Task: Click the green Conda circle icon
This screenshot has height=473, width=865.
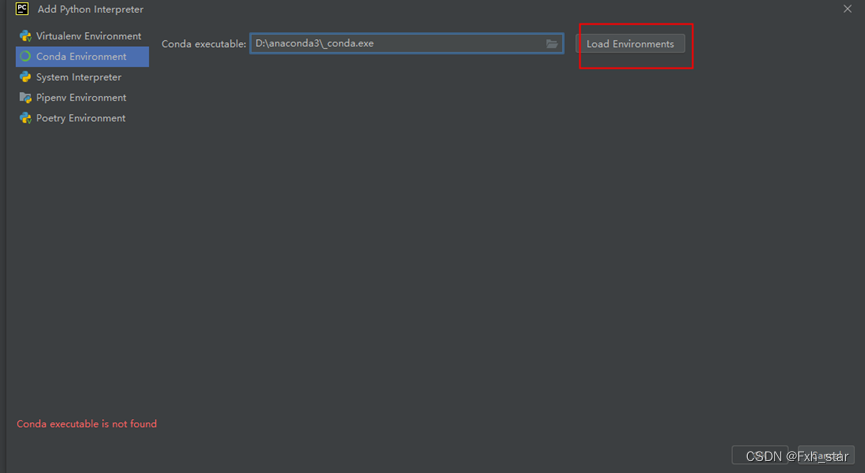Action: tap(25, 56)
